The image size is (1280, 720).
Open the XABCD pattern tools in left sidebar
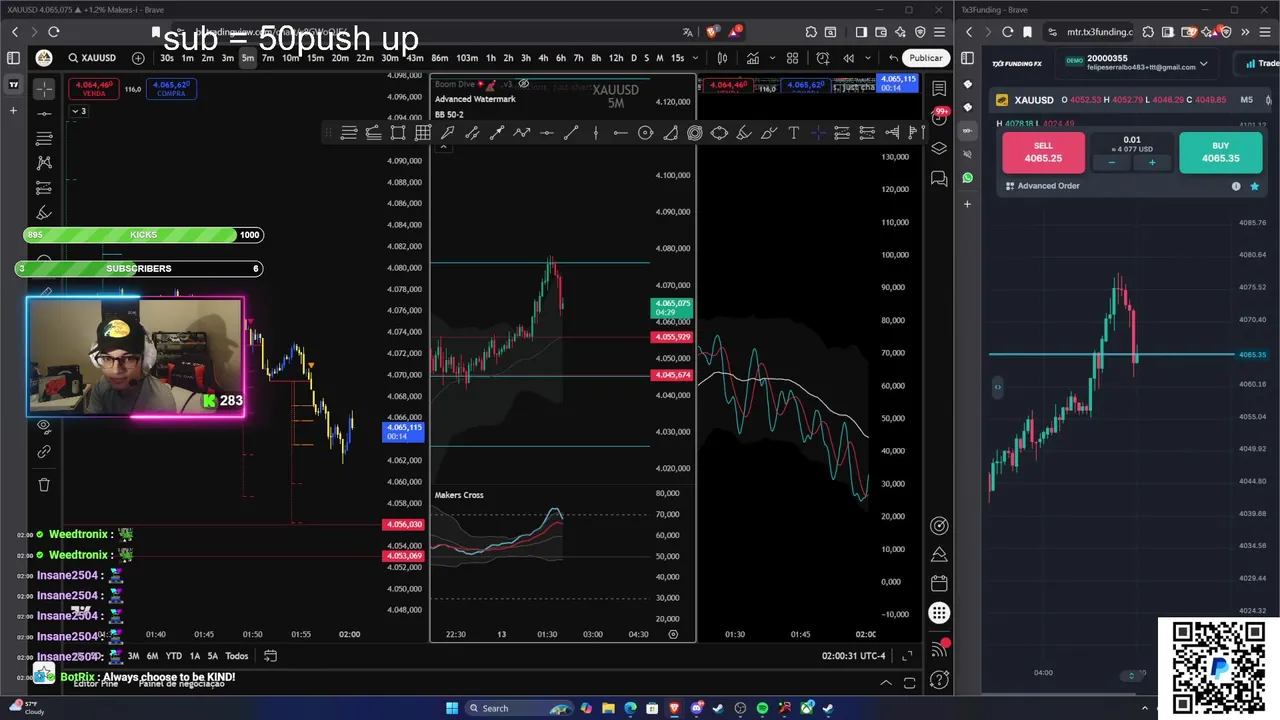(44, 162)
